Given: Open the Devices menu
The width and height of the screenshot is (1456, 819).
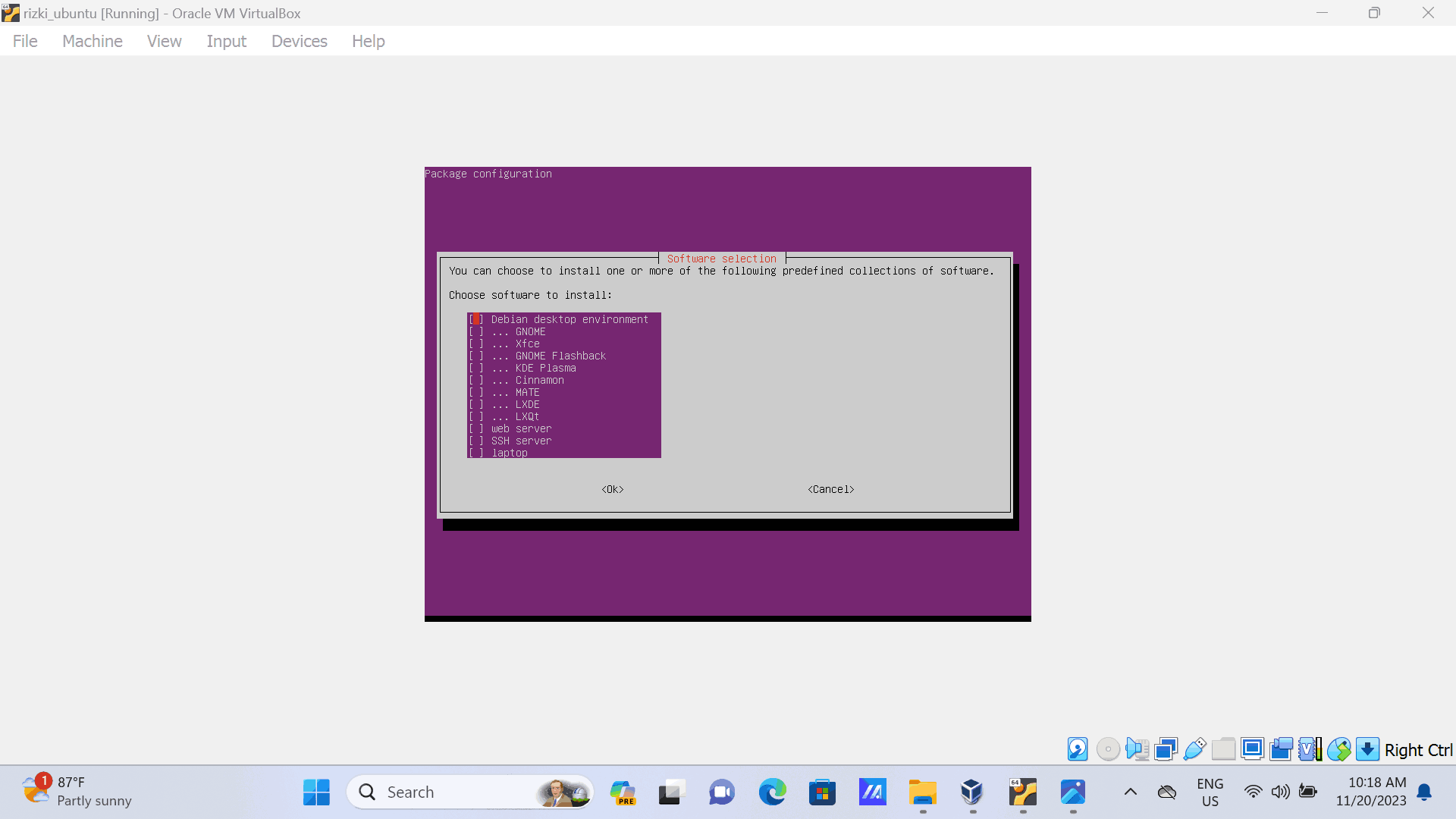Looking at the screenshot, I should [300, 41].
